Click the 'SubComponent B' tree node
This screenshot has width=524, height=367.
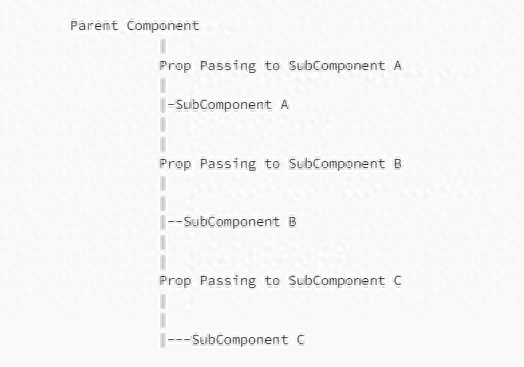240,222
